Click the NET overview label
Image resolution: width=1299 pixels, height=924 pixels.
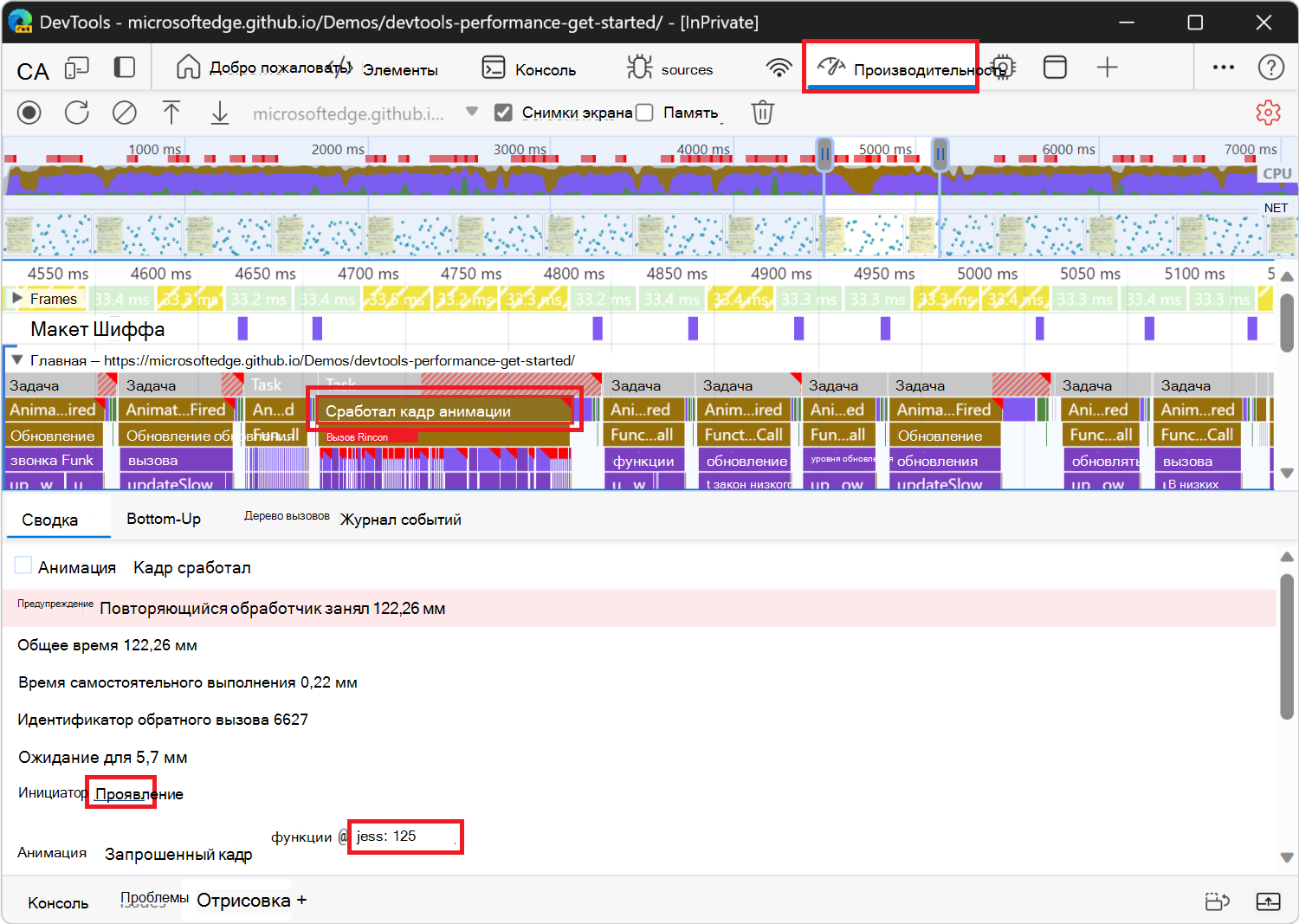coord(1276,208)
